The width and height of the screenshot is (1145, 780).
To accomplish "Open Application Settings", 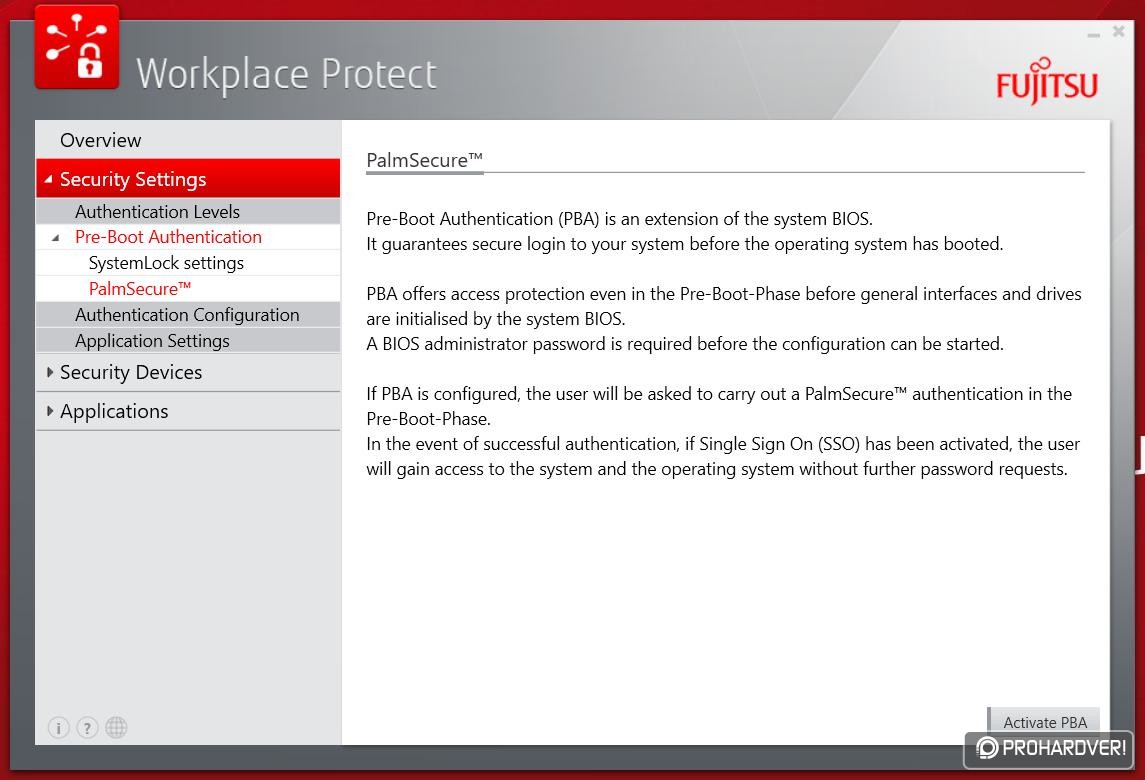I will click(x=188, y=340).
